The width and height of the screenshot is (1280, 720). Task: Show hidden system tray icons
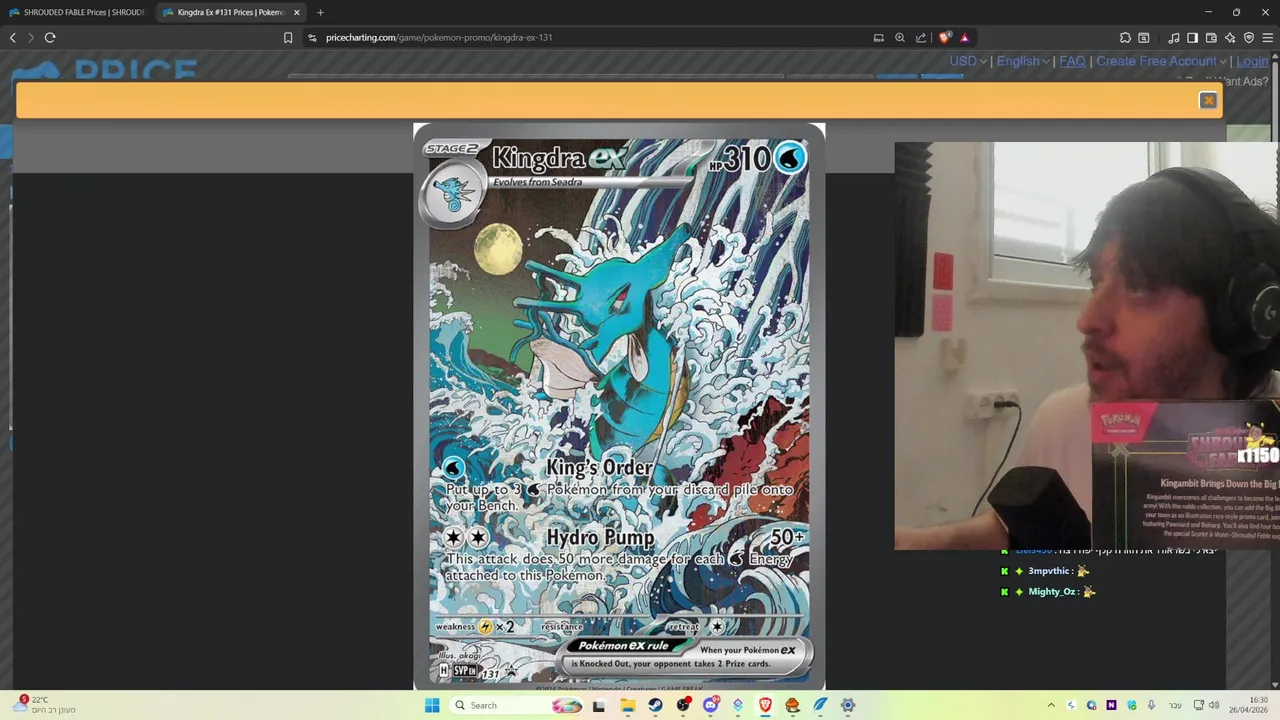1051,706
